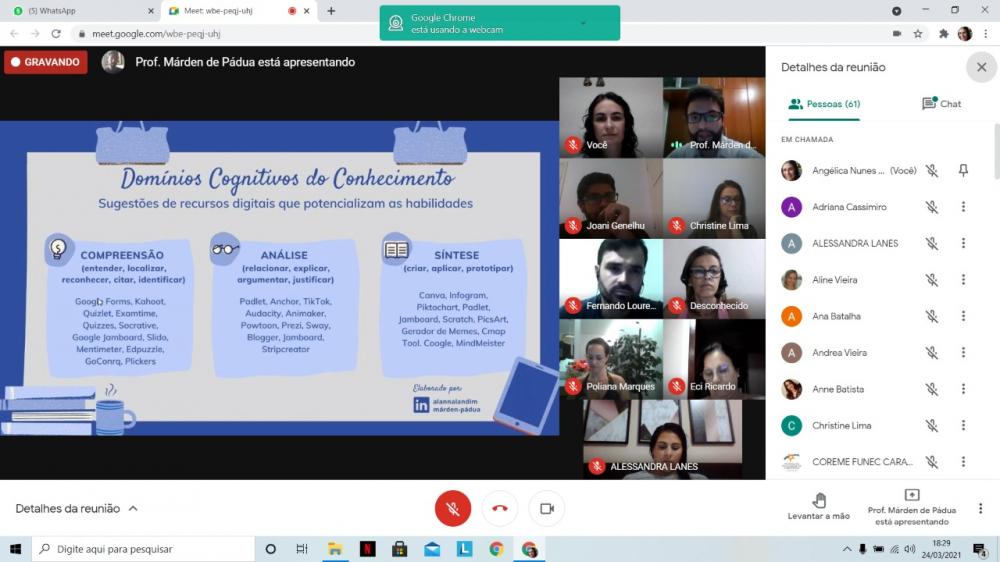Viewport: 1000px width, 562px height.
Task: Click participants panel scrollbar
Action: pos(996,153)
